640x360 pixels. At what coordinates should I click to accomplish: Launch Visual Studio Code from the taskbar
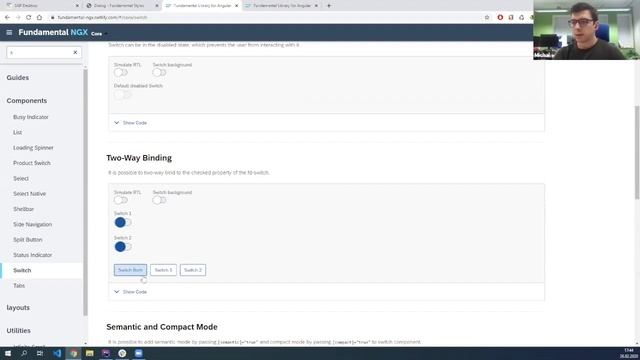57,353
